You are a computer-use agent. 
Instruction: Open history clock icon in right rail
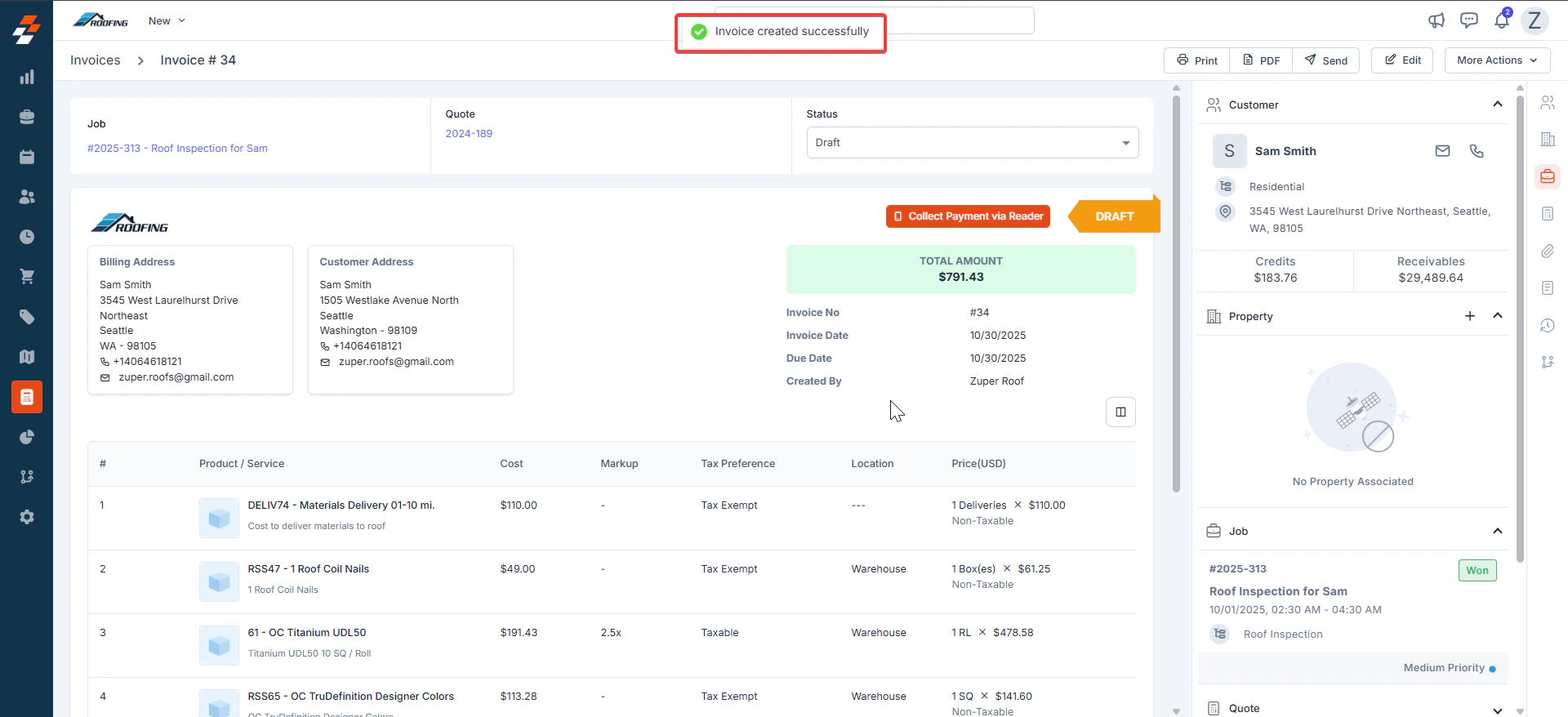click(x=1548, y=325)
